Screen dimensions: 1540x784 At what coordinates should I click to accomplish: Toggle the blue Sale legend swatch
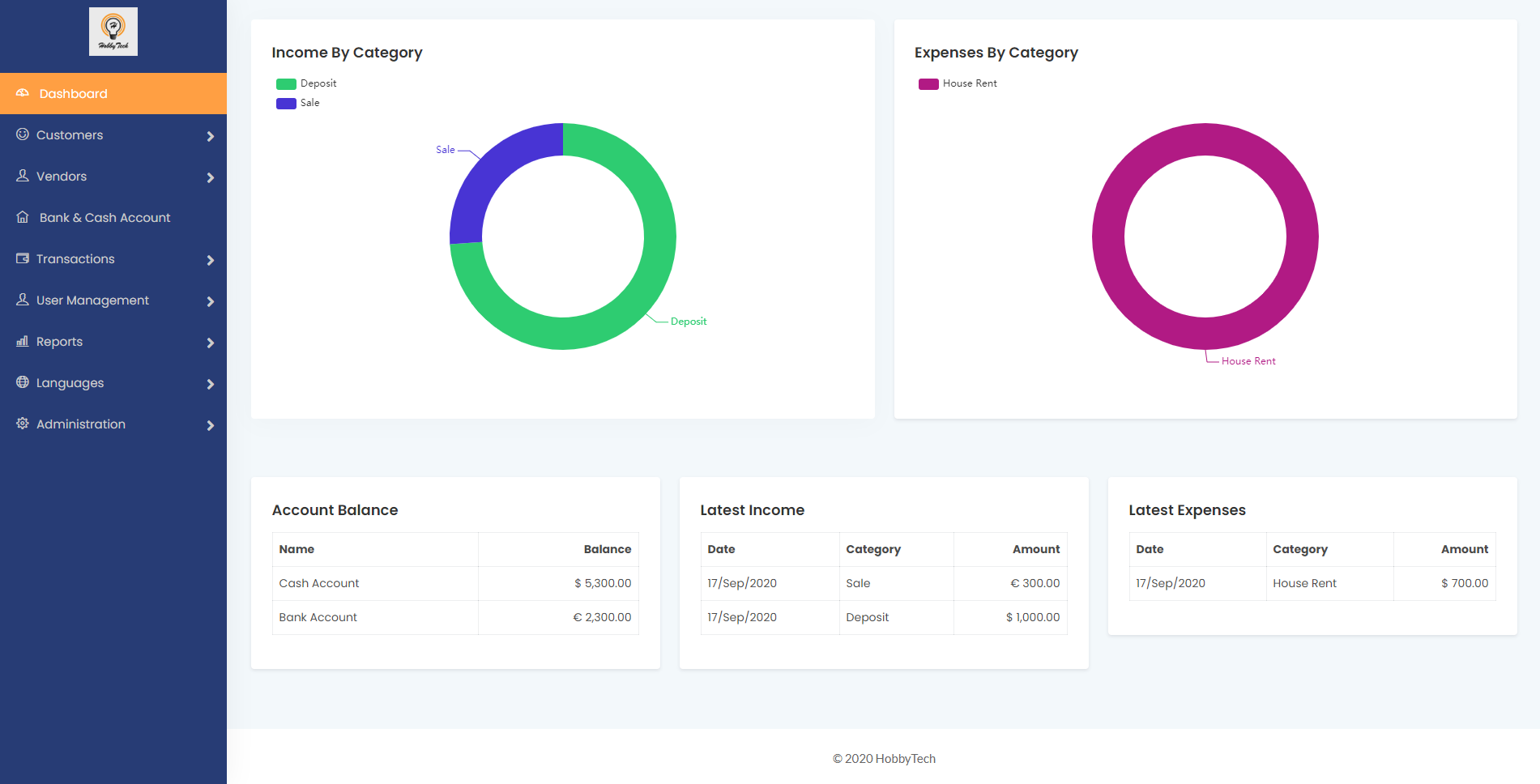pyautogui.click(x=286, y=103)
